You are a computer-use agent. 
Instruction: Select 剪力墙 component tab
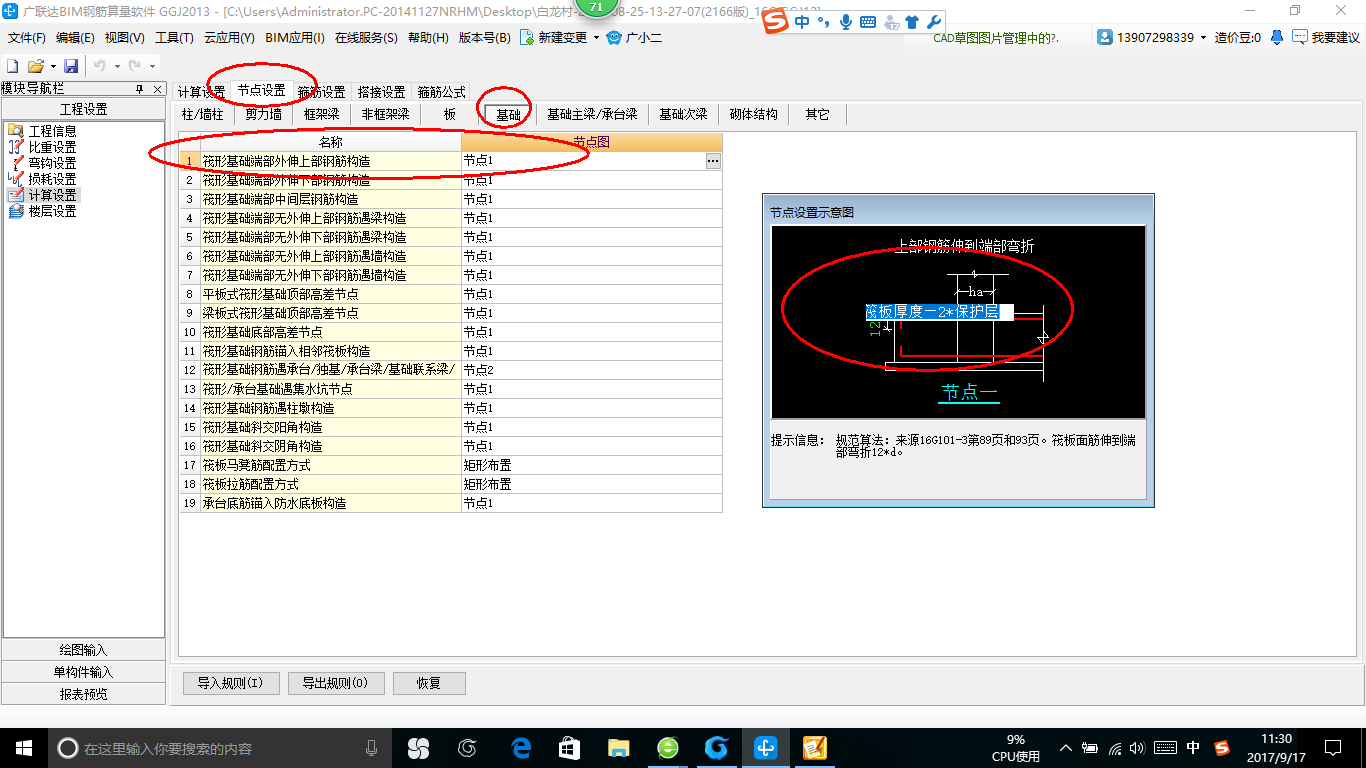(263, 114)
